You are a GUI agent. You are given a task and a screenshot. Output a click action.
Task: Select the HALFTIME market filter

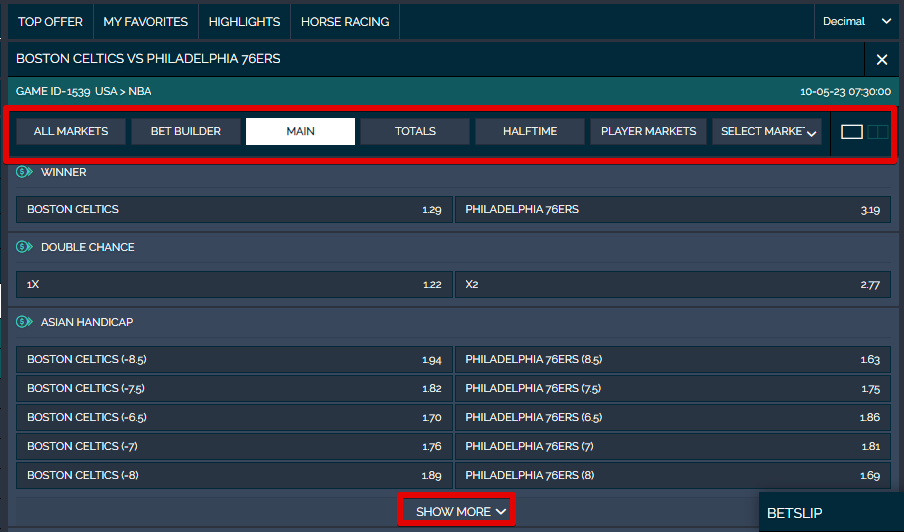(530, 131)
